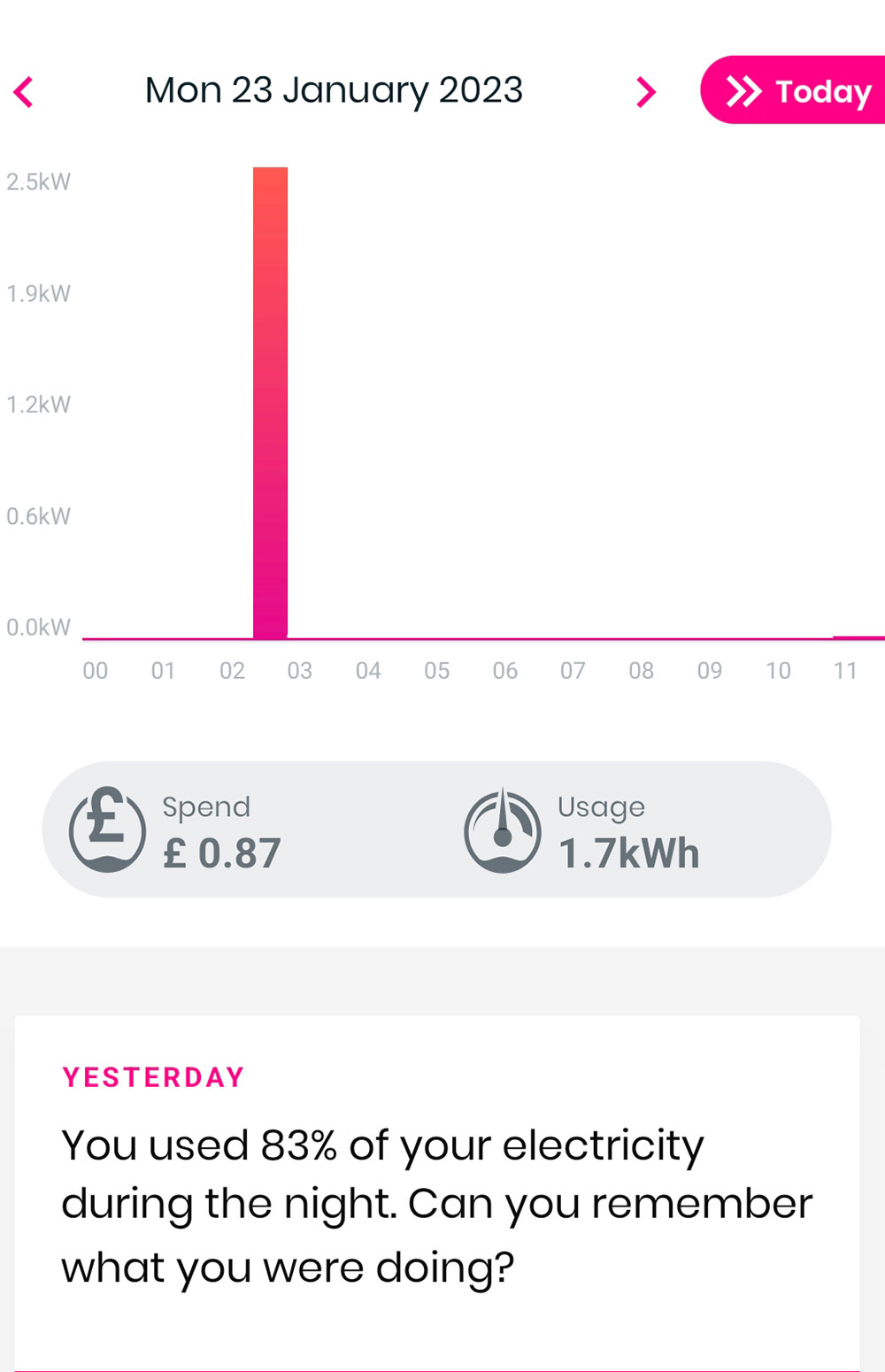Screen dimensions: 885x1372
Task: Tap the 09 hour axis label
Action: 710,671
